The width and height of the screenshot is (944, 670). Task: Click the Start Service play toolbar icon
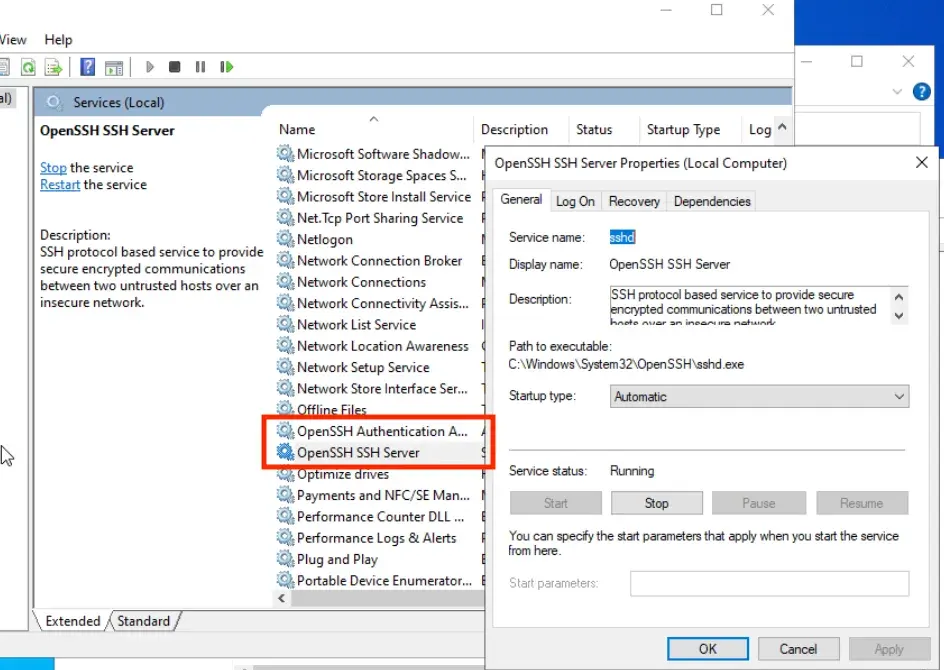150,67
